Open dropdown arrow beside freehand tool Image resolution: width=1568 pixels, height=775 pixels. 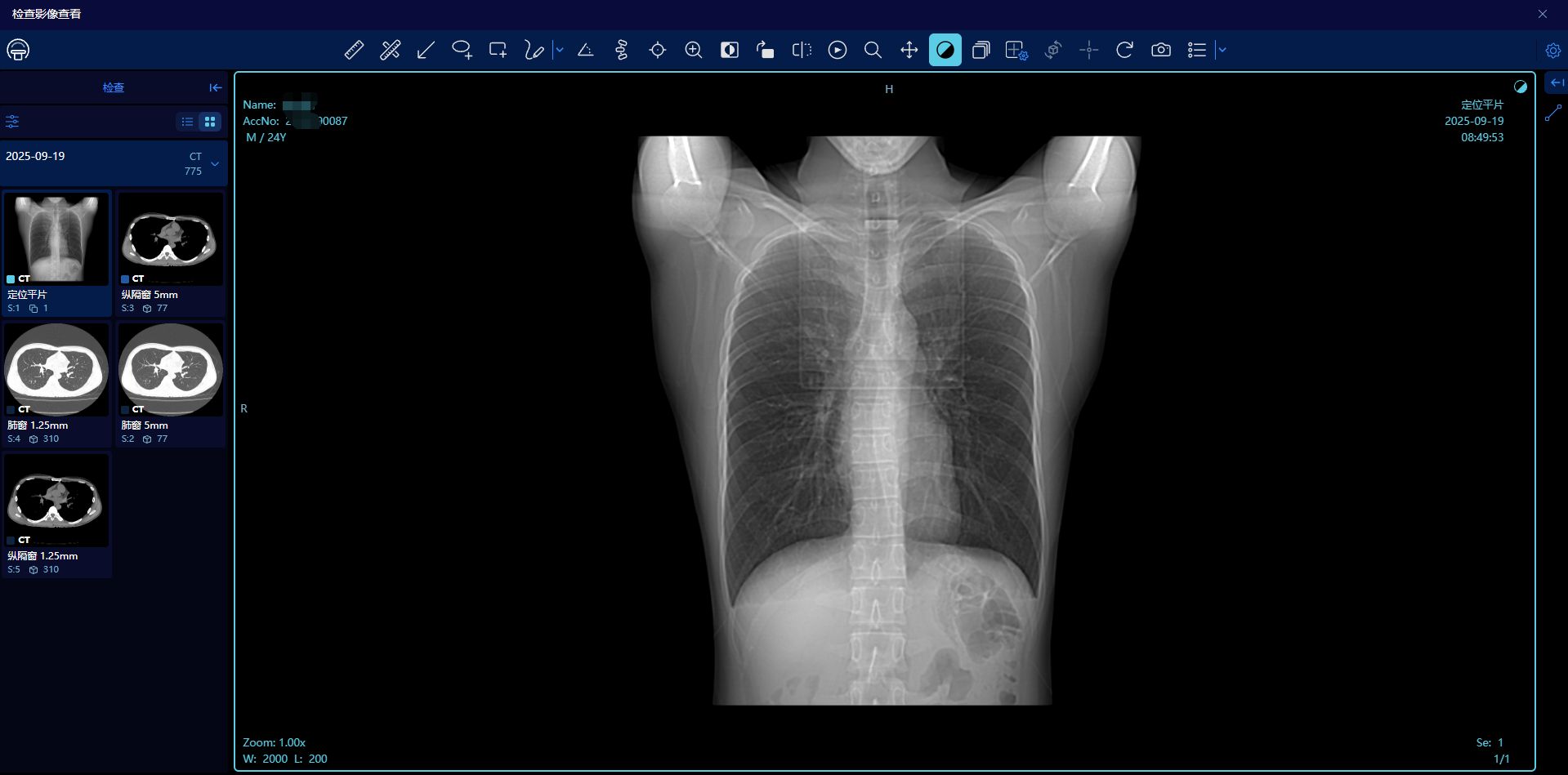click(x=560, y=50)
